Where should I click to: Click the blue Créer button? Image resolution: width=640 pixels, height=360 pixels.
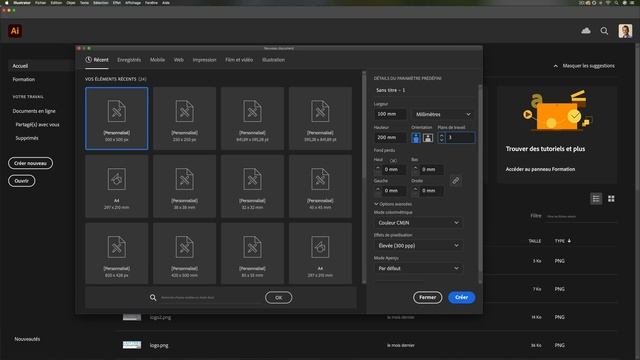[x=462, y=298]
